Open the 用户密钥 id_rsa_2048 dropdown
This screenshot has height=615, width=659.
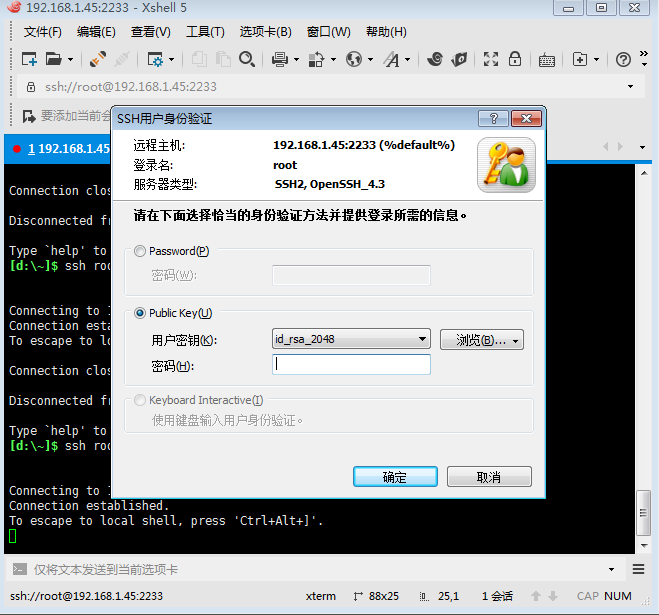coord(351,339)
